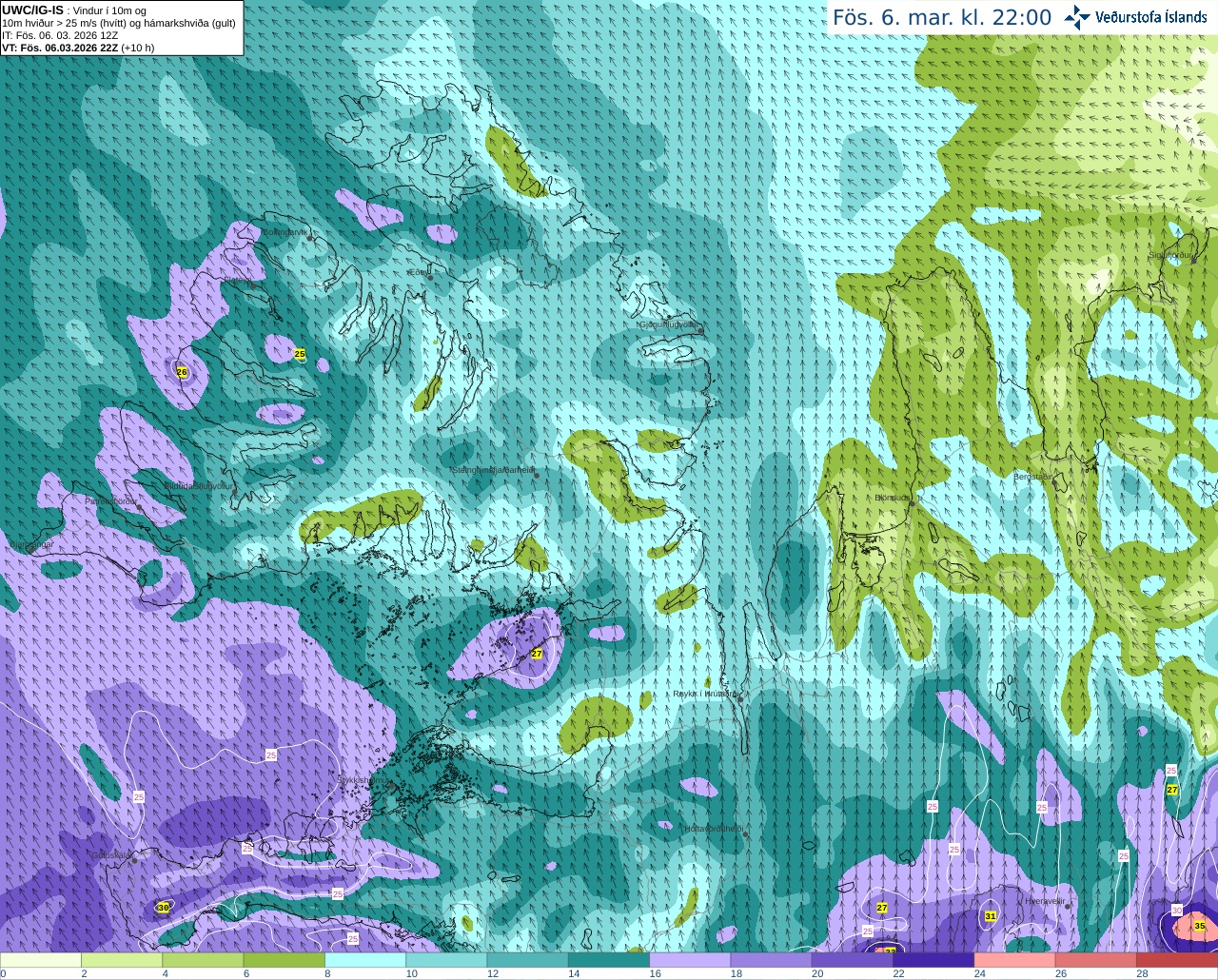Select the 2–4 m/s light green legend swatch
The height and width of the screenshot is (980, 1218).
pos(122,960)
